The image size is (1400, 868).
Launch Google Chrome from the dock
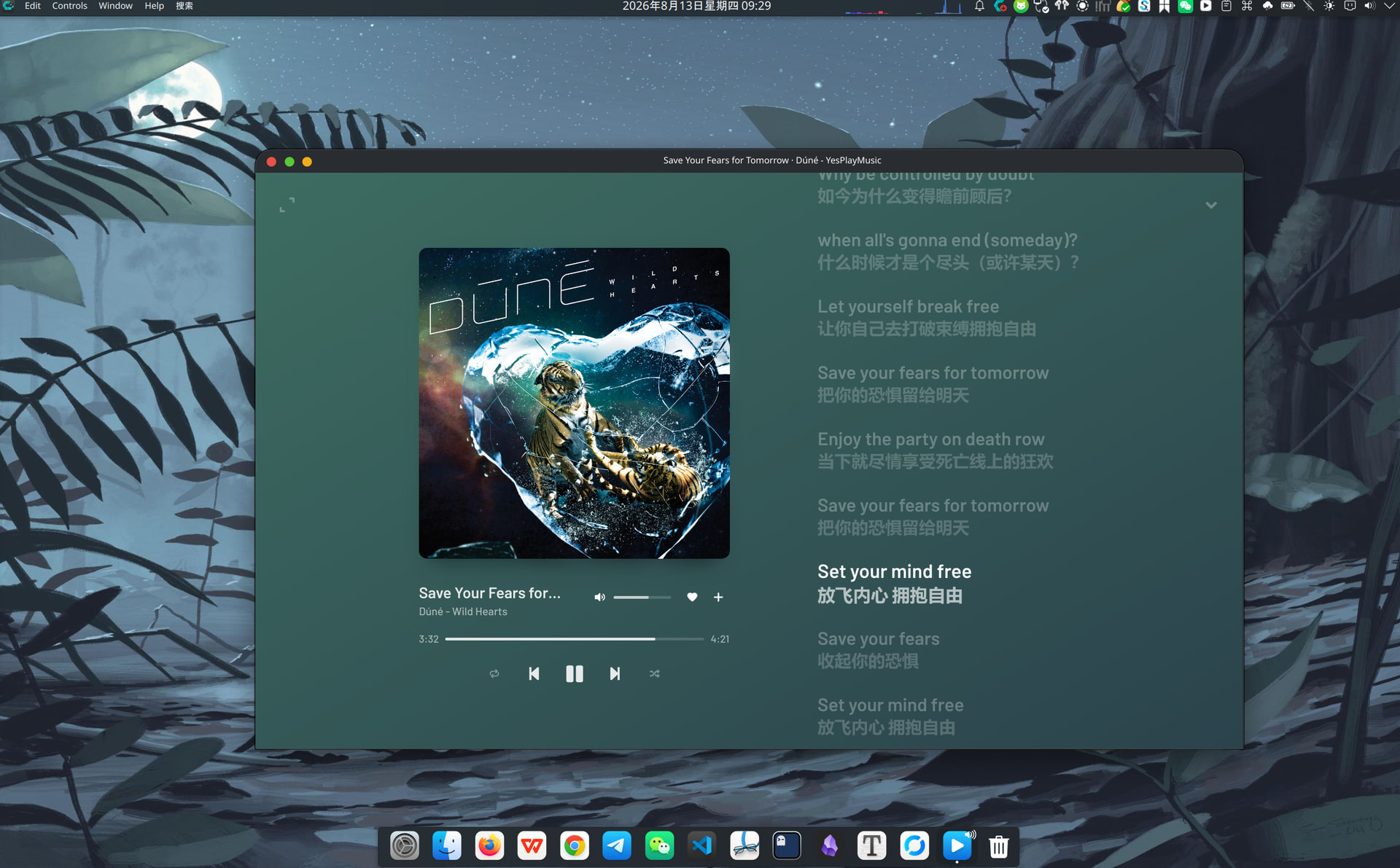575,845
